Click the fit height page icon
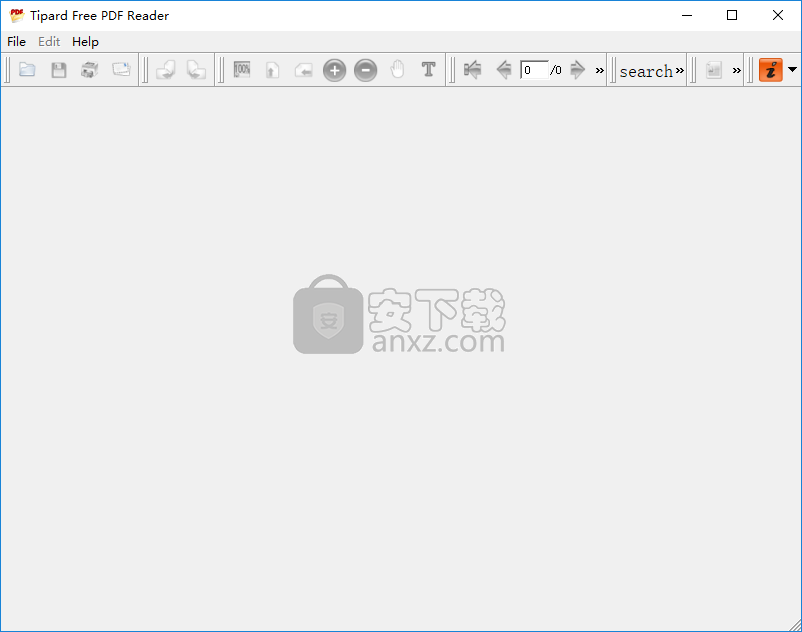Image resolution: width=802 pixels, height=632 pixels. click(x=273, y=70)
